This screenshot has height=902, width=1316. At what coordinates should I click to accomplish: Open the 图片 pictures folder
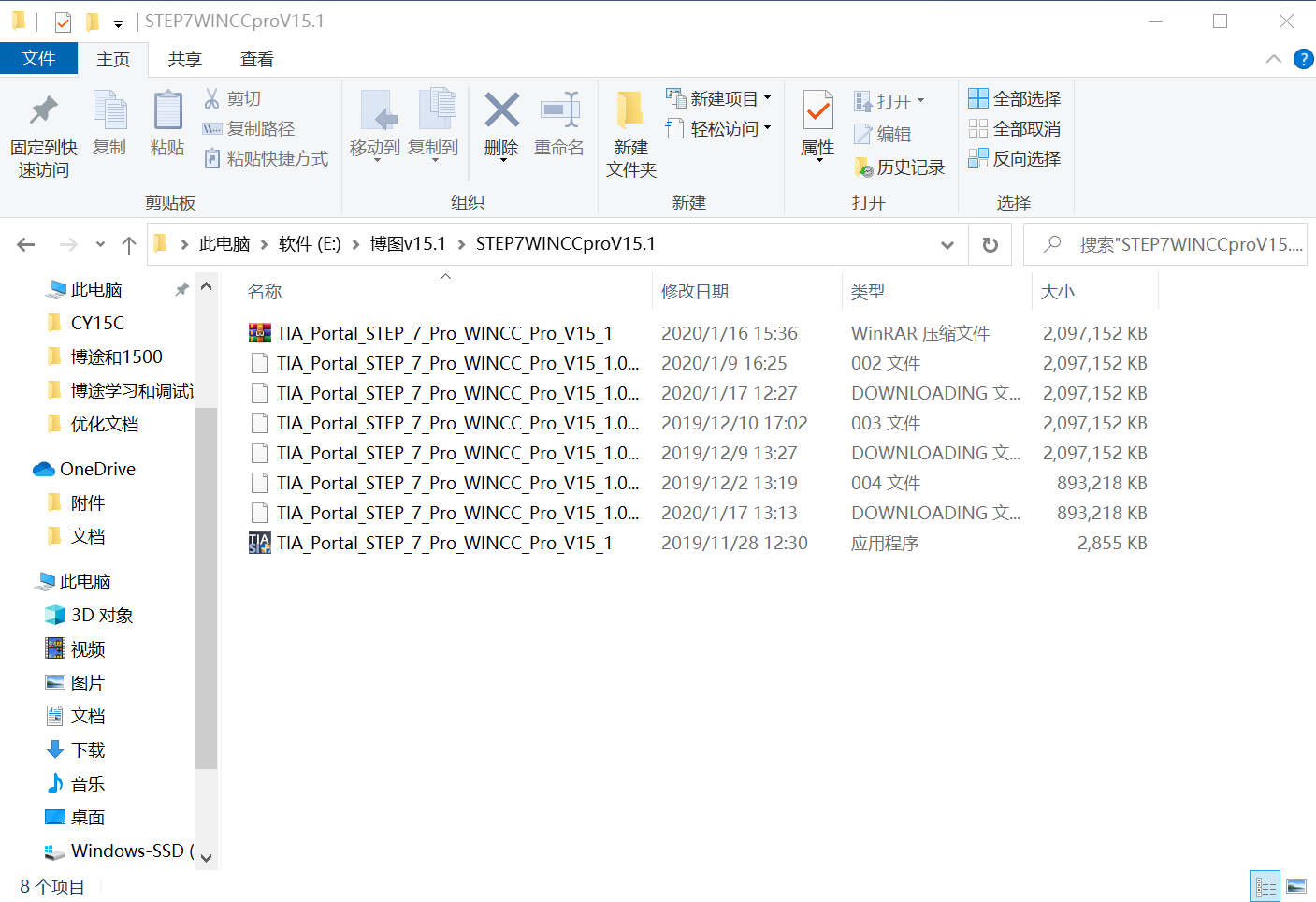(x=88, y=682)
